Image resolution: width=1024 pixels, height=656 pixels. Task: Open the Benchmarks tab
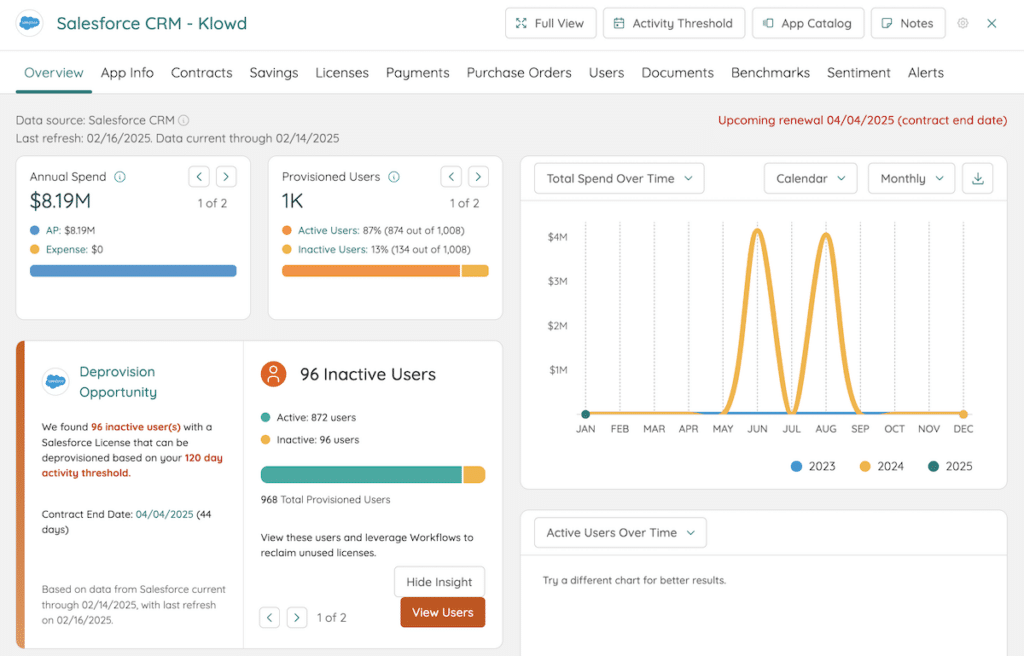click(x=770, y=72)
